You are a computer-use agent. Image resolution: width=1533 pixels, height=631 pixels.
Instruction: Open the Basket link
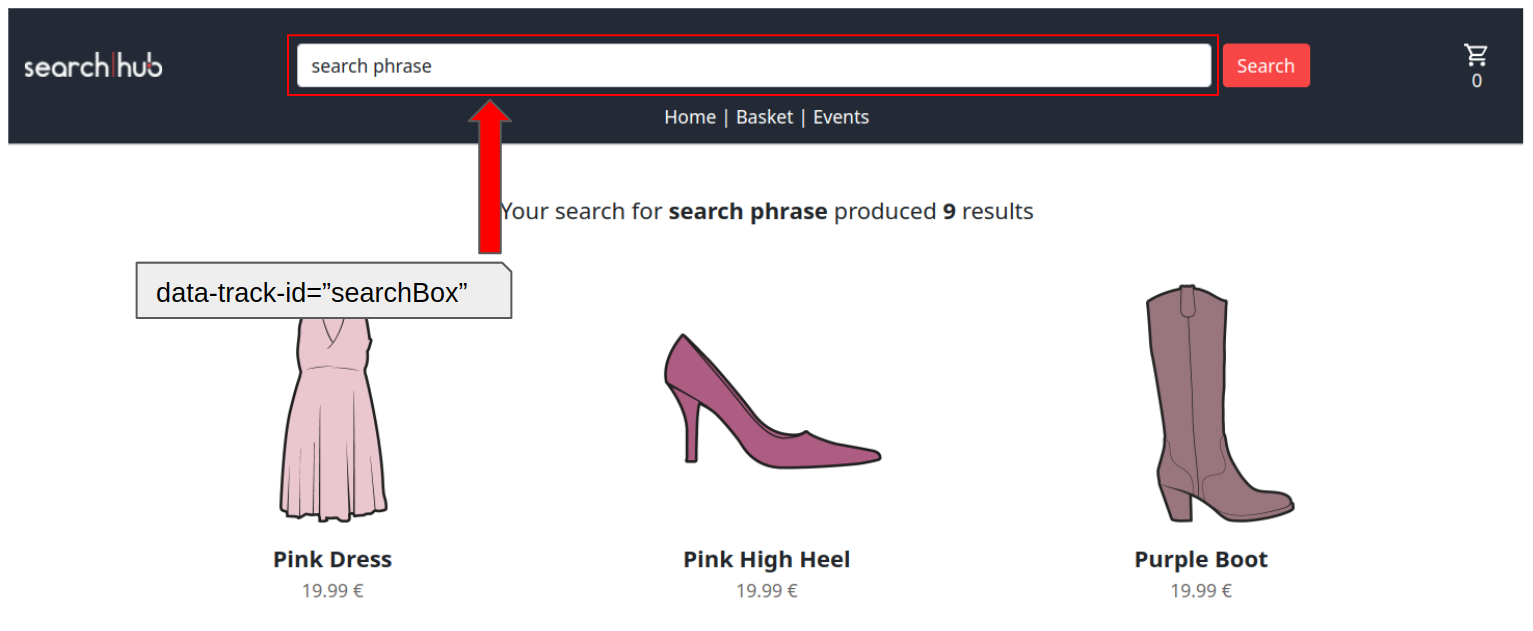(764, 117)
